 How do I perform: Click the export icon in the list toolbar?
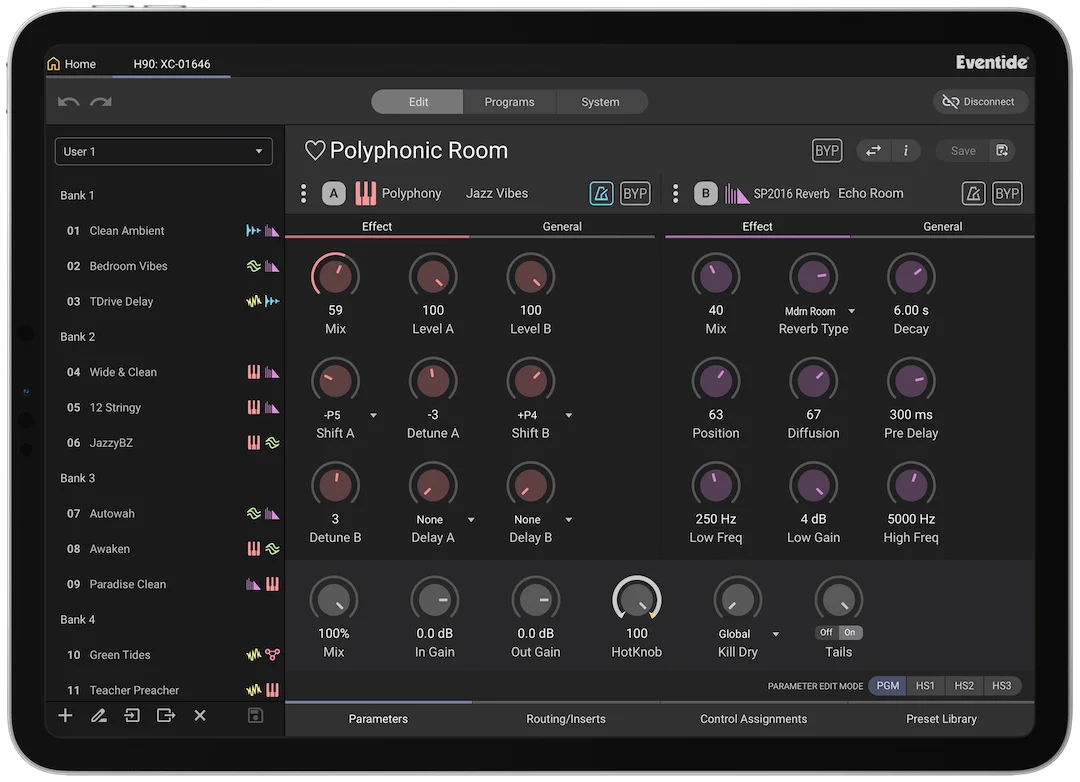166,716
